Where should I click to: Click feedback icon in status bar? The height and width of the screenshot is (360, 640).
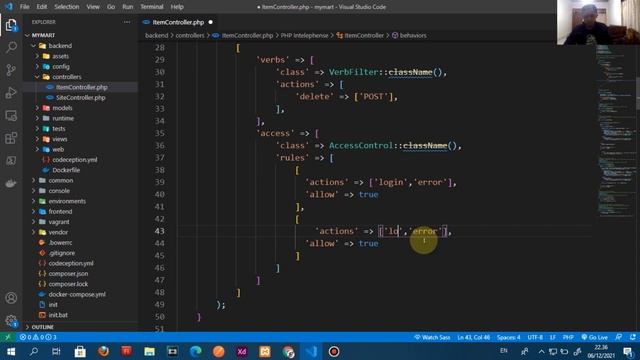pyautogui.click(x=619, y=337)
